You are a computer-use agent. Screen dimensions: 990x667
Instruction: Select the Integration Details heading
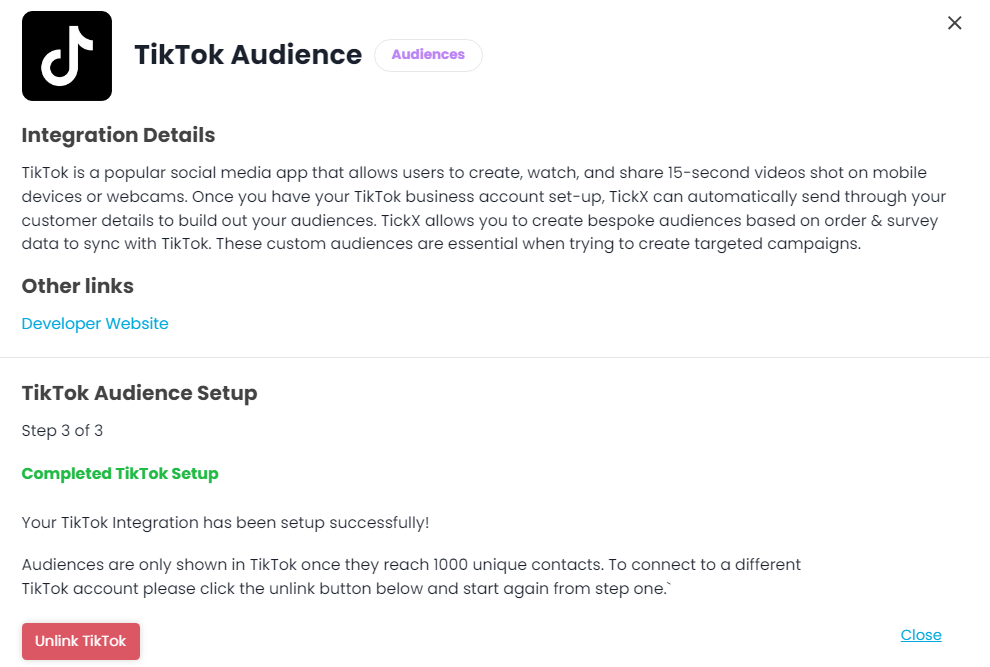coord(118,135)
